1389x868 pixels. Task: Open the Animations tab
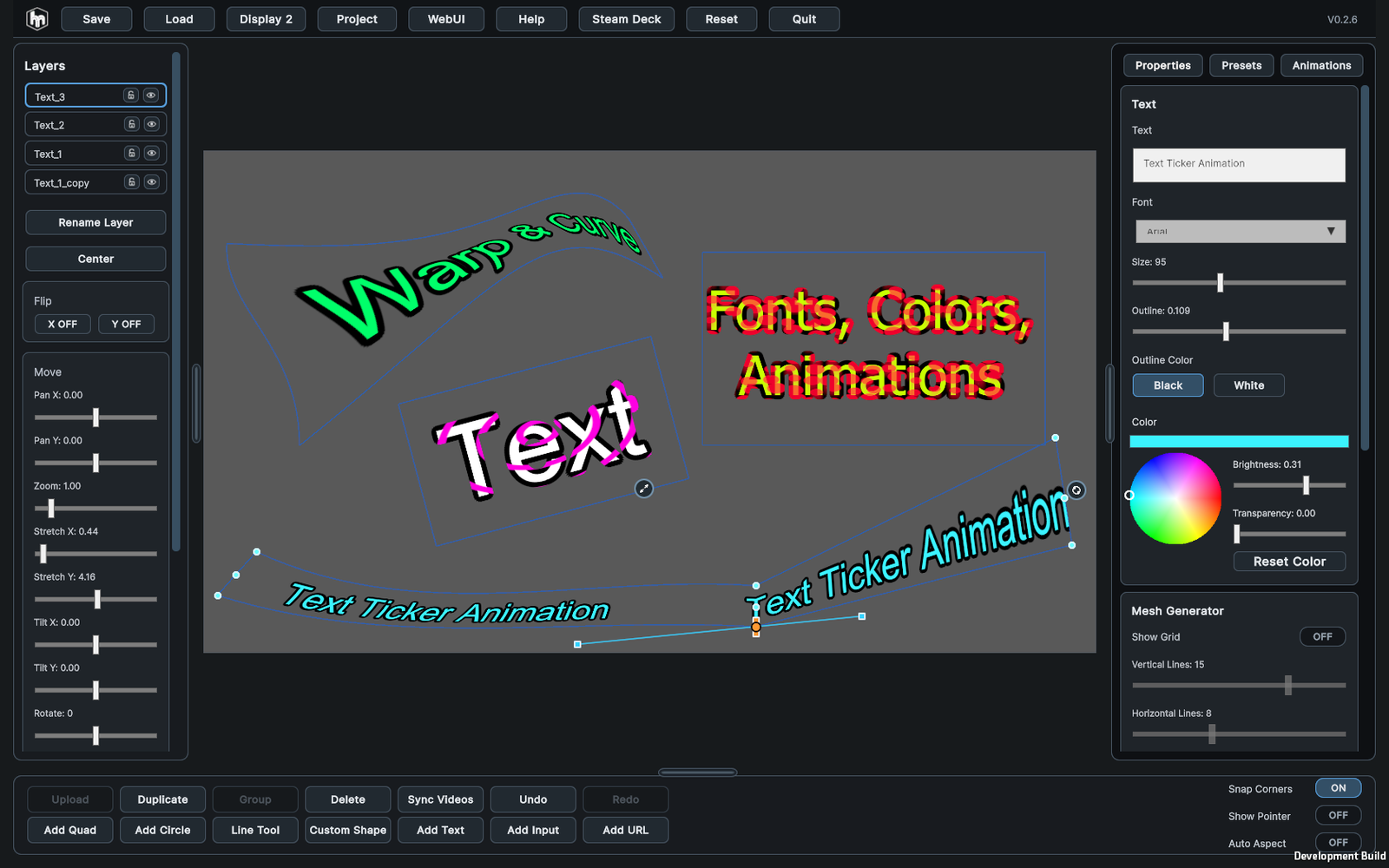(1321, 65)
